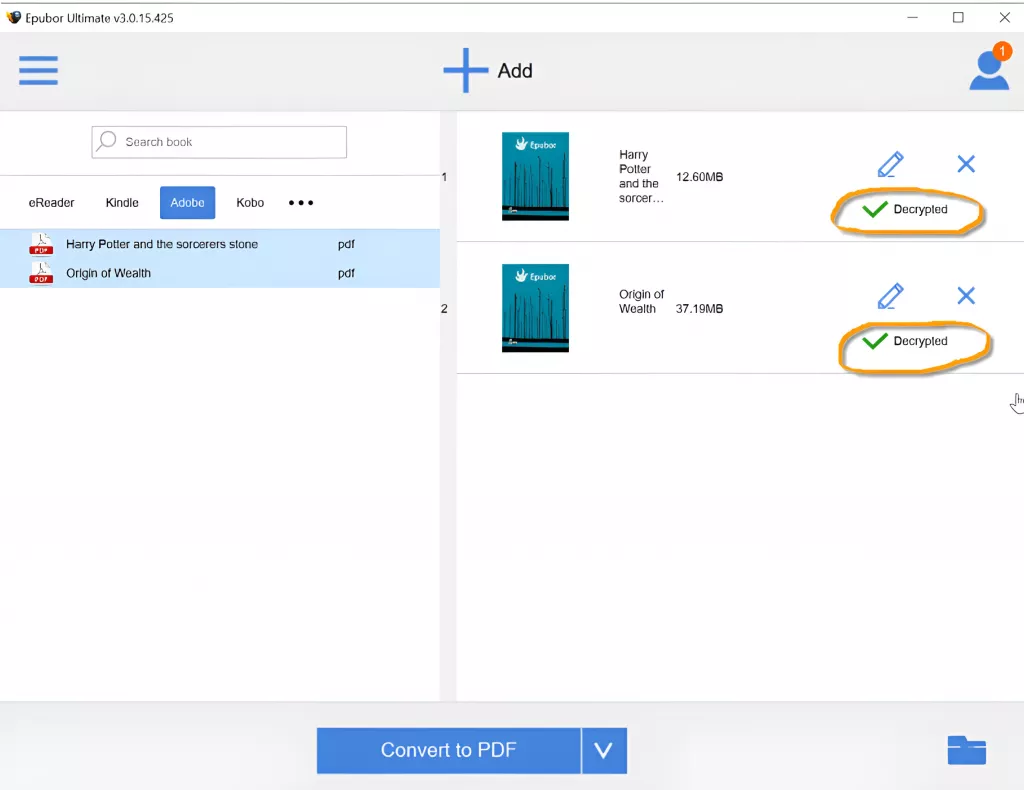The width and height of the screenshot is (1024, 790).
Task: Minimize the Epubor Ultimate window
Action: [912, 17]
